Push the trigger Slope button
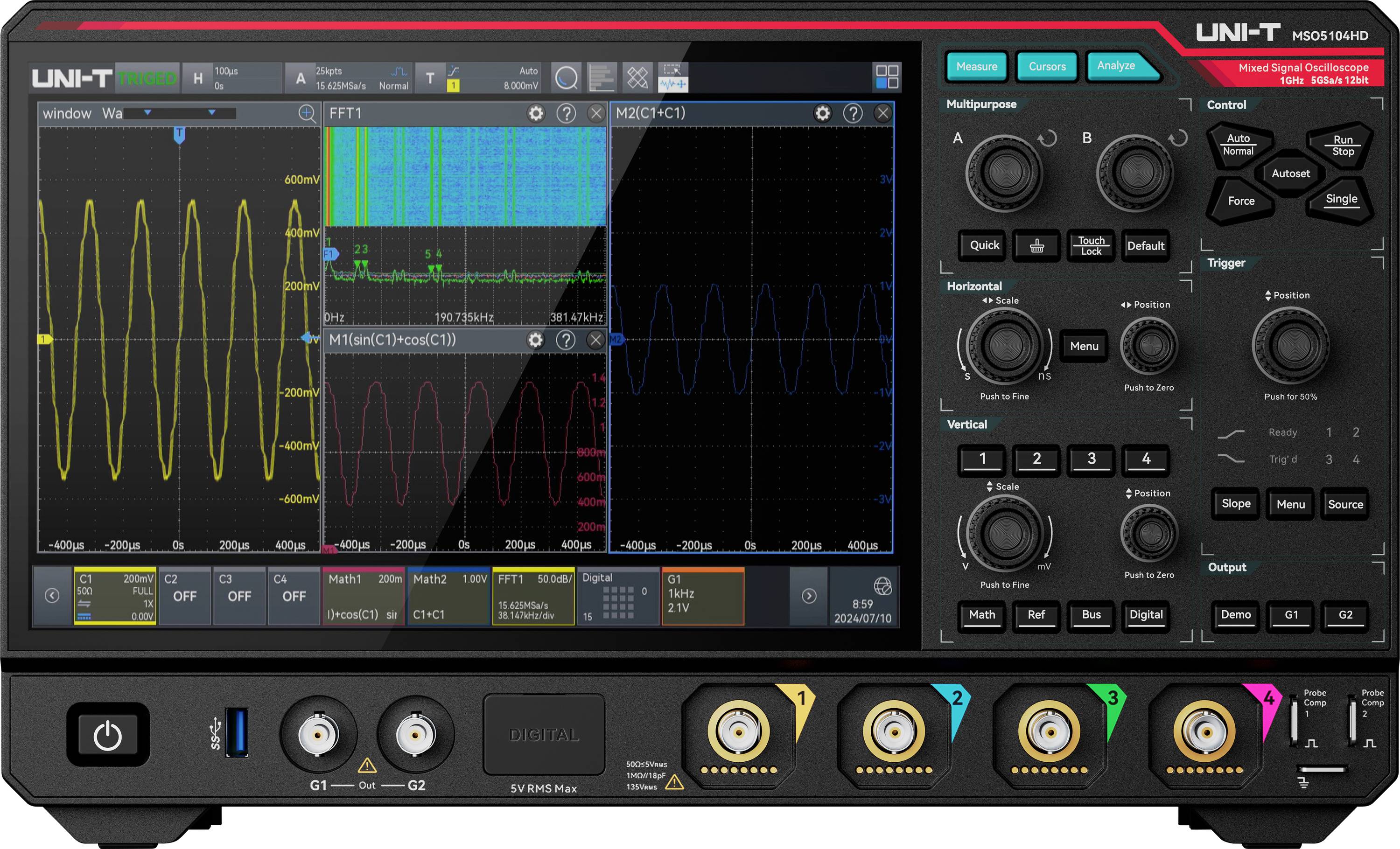The image size is (1400, 849). pos(1236,504)
